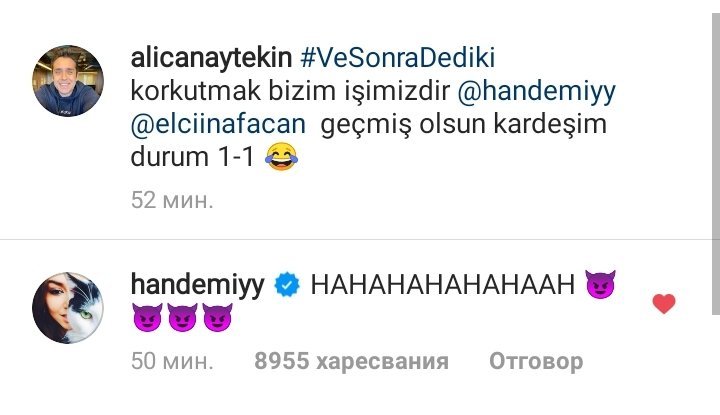720x415 pixels.
Task: Click the alicanaytekin username
Action: (x=211, y=58)
